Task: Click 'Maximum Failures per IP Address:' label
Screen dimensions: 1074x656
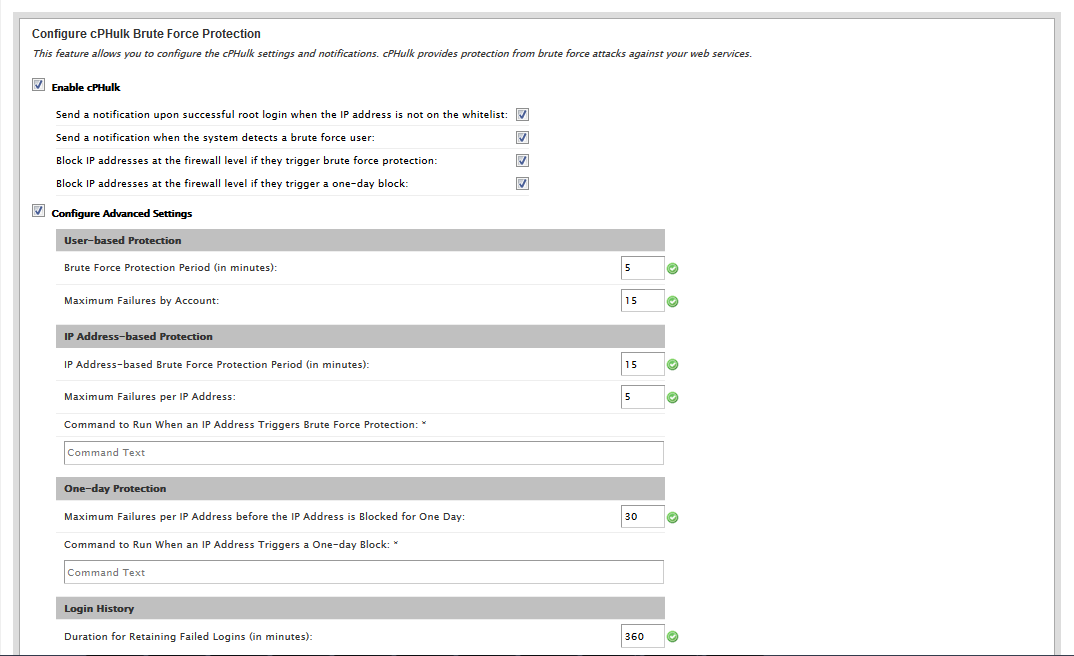Action: [149, 396]
